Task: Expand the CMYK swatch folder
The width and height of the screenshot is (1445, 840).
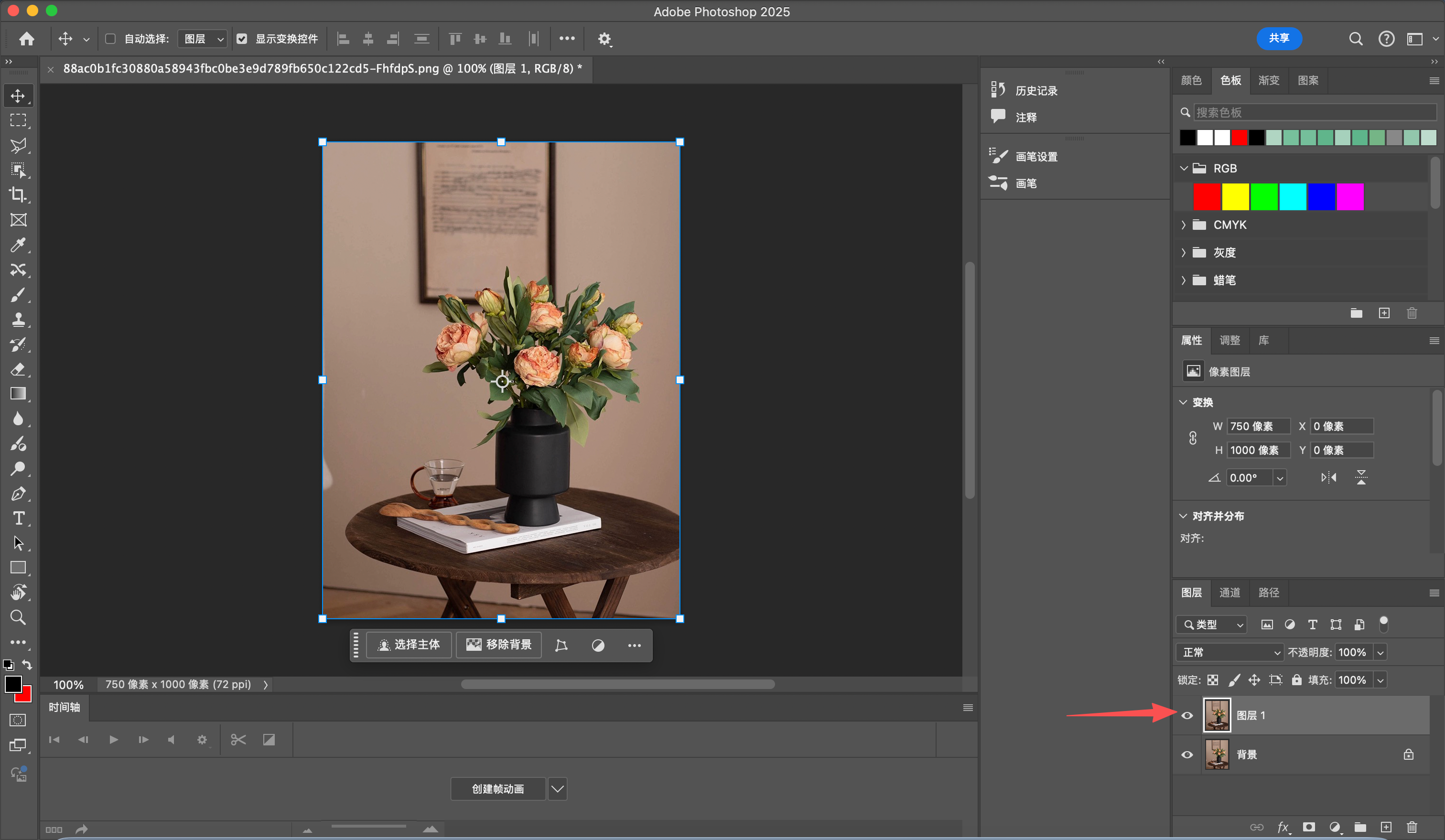Action: point(1183,225)
